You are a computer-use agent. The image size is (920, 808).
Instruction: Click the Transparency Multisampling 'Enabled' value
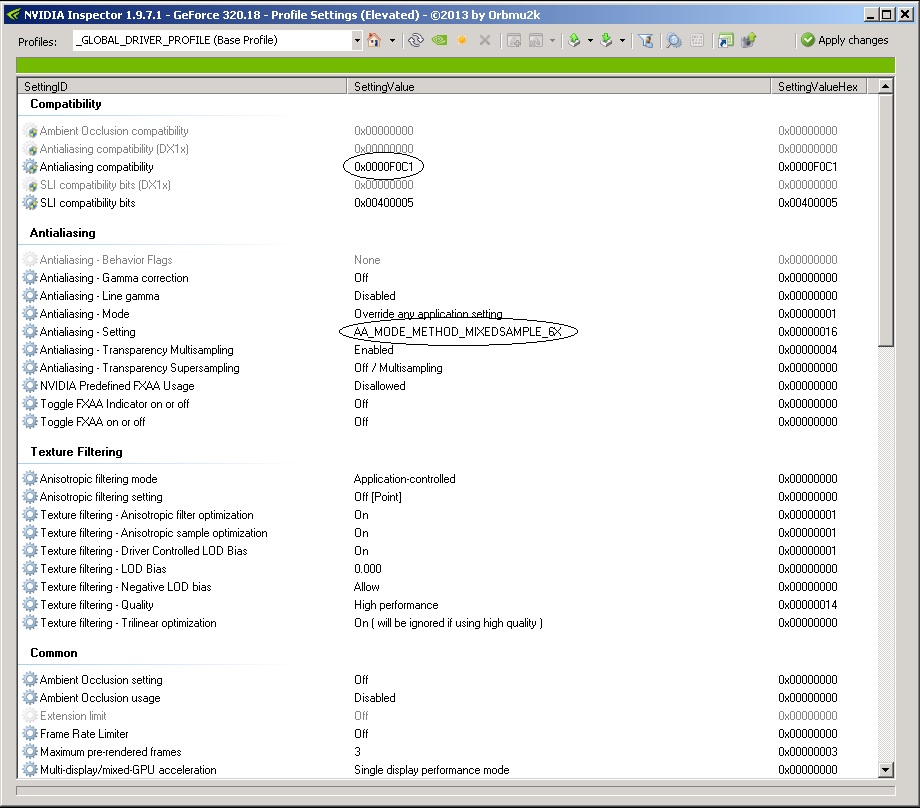(374, 350)
